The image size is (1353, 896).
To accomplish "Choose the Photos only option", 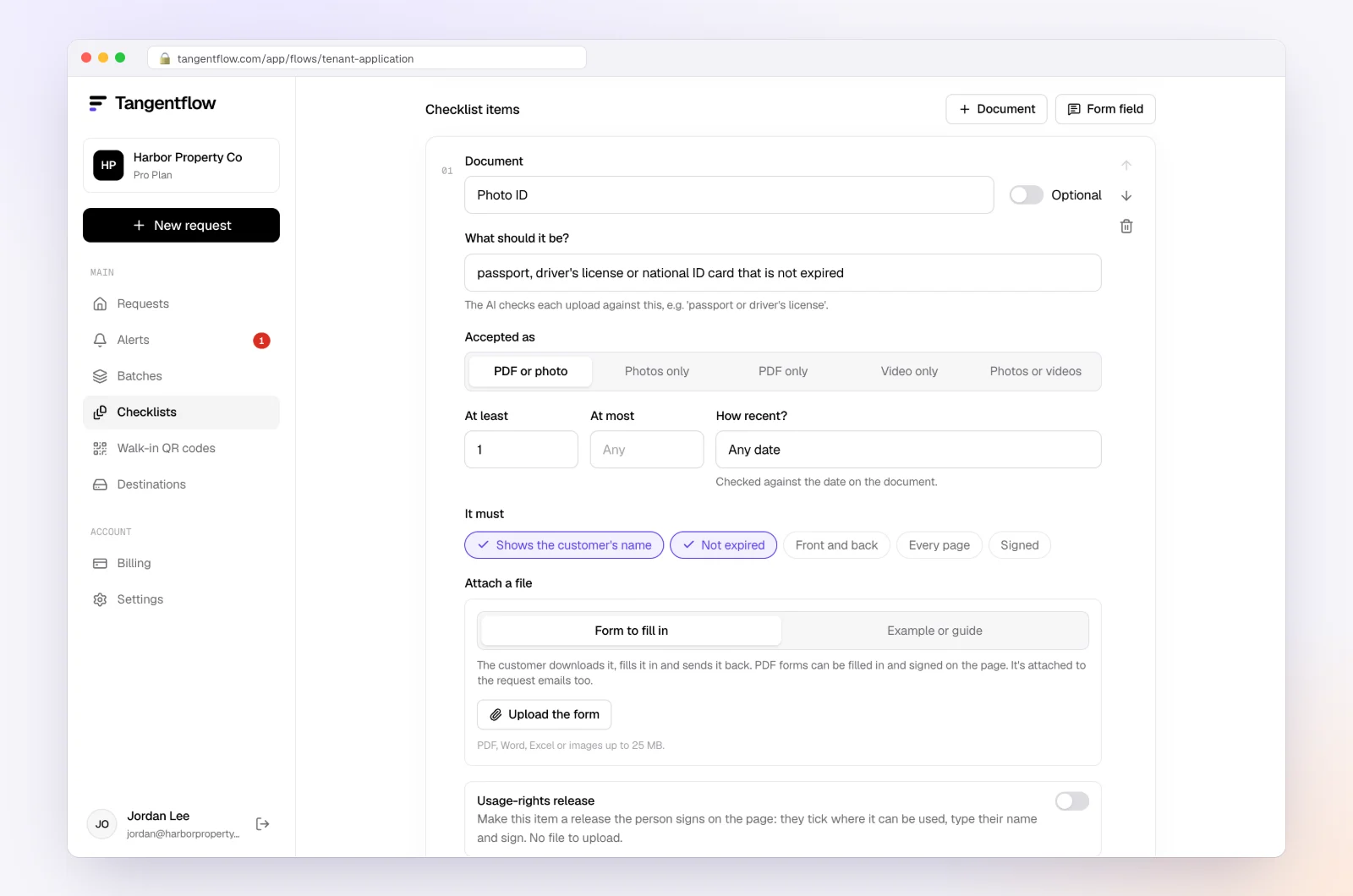I will [x=657, y=371].
